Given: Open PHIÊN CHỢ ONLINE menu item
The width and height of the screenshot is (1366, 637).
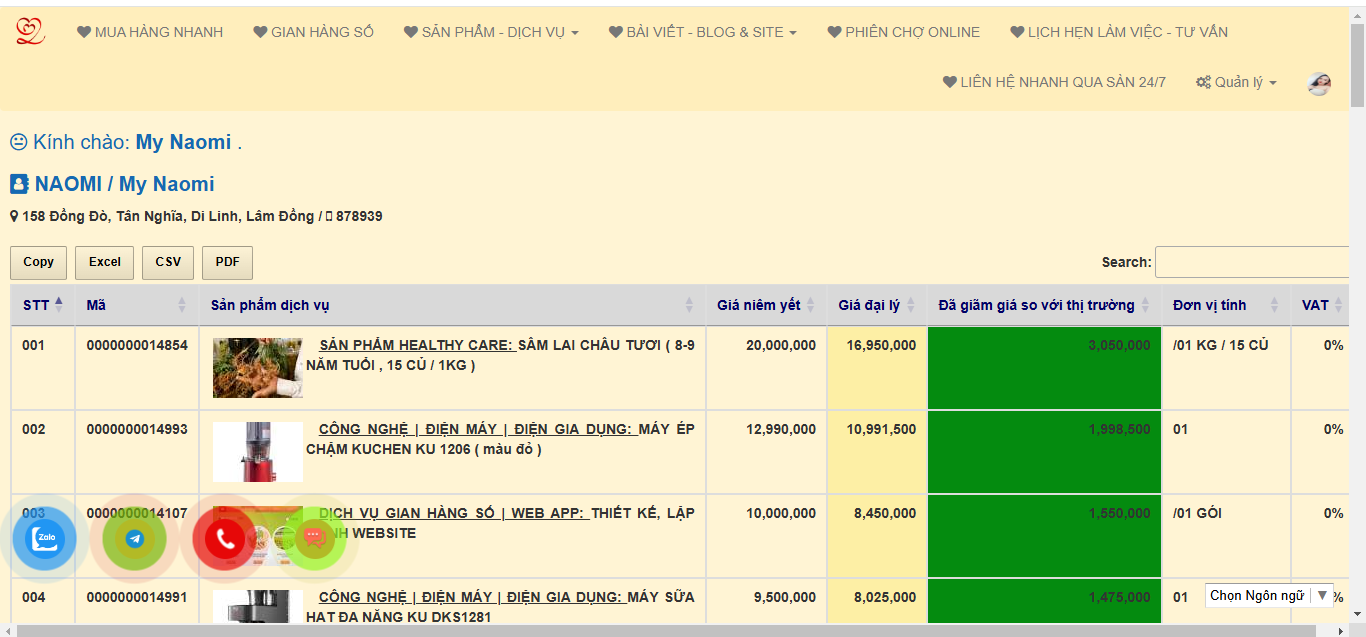Looking at the screenshot, I should click(x=903, y=32).
